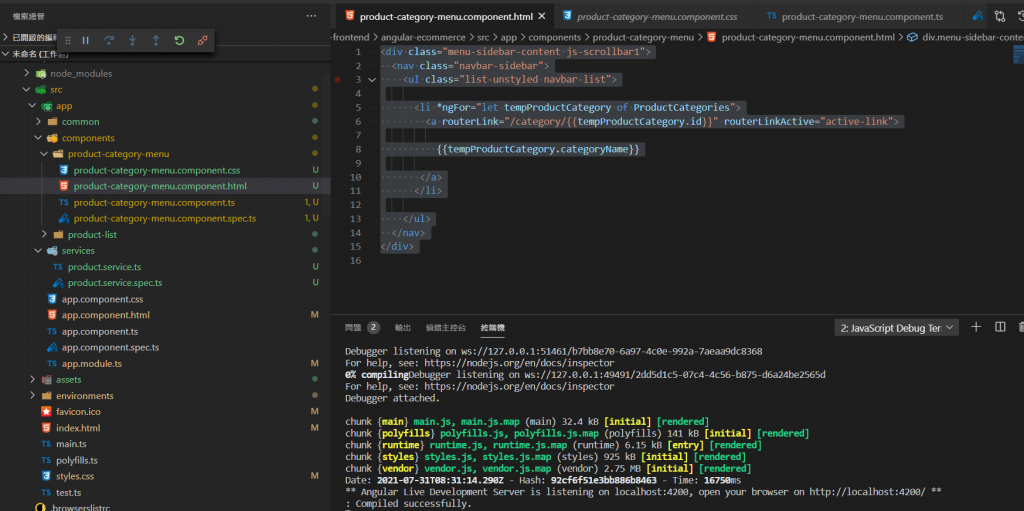Split the terminal panel

pyautogui.click(x=999, y=327)
